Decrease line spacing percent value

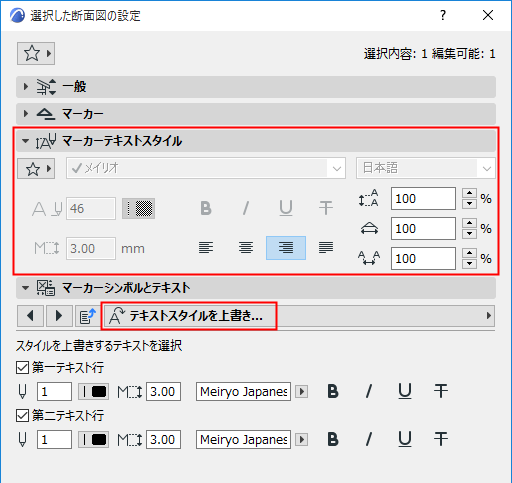469,204
